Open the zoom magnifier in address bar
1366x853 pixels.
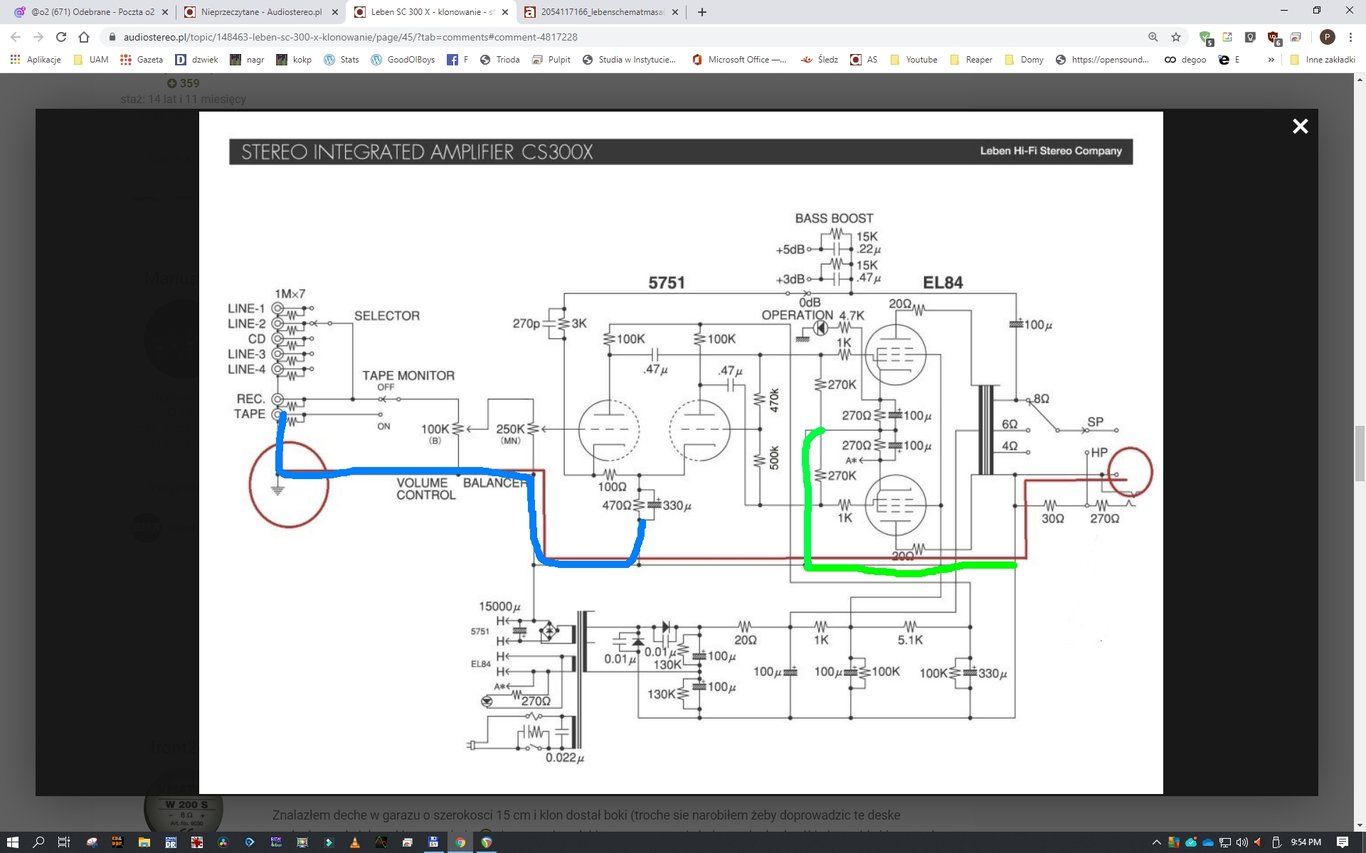1153,37
